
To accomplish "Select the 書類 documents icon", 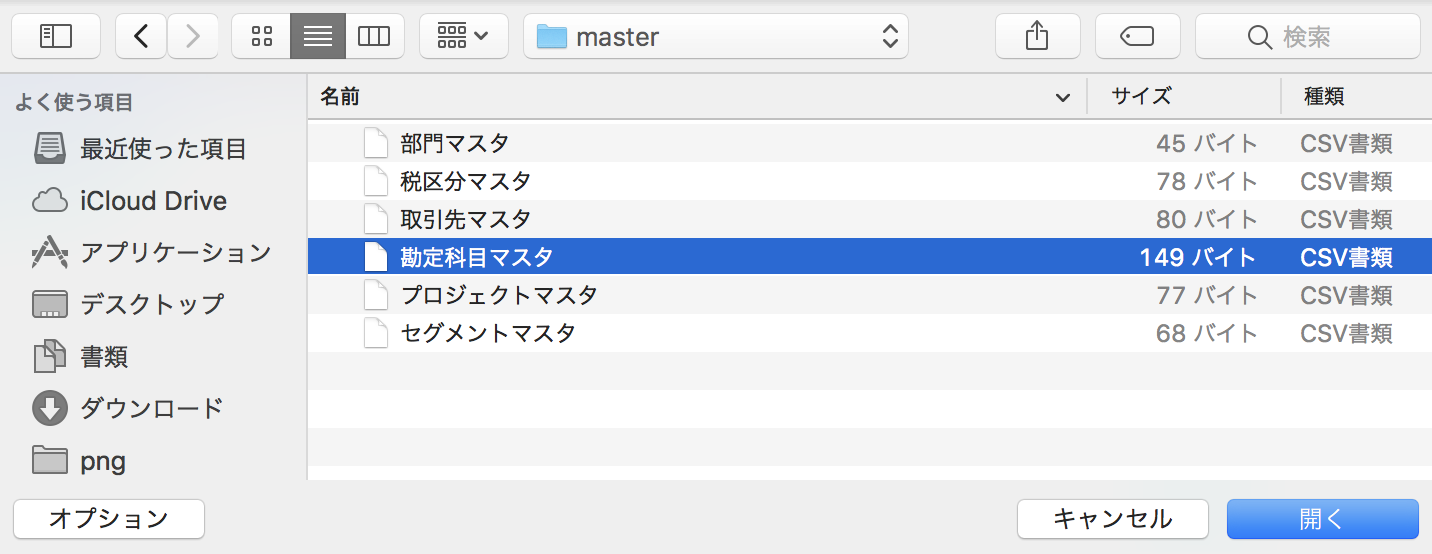I will pyautogui.click(x=50, y=357).
